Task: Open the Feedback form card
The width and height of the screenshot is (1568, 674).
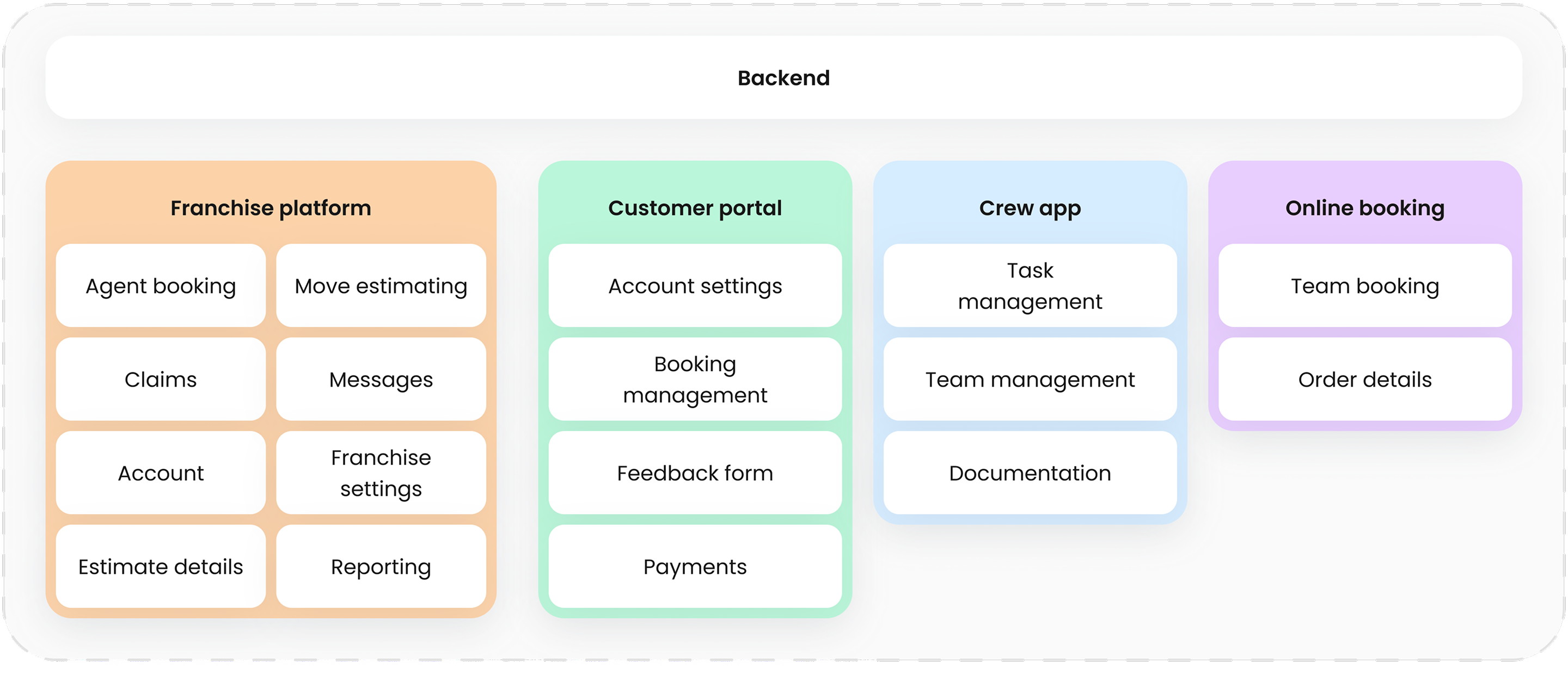Action: (695, 473)
